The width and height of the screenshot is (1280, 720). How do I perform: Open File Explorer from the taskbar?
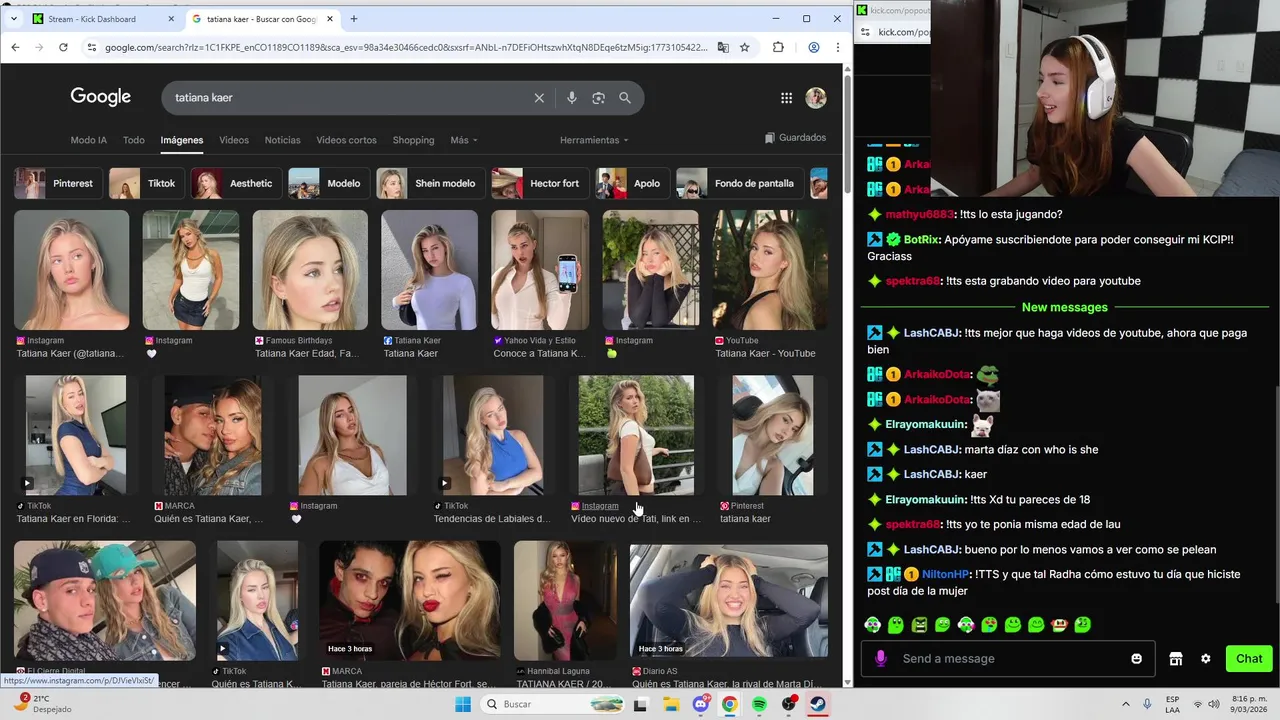pyautogui.click(x=671, y=704)
